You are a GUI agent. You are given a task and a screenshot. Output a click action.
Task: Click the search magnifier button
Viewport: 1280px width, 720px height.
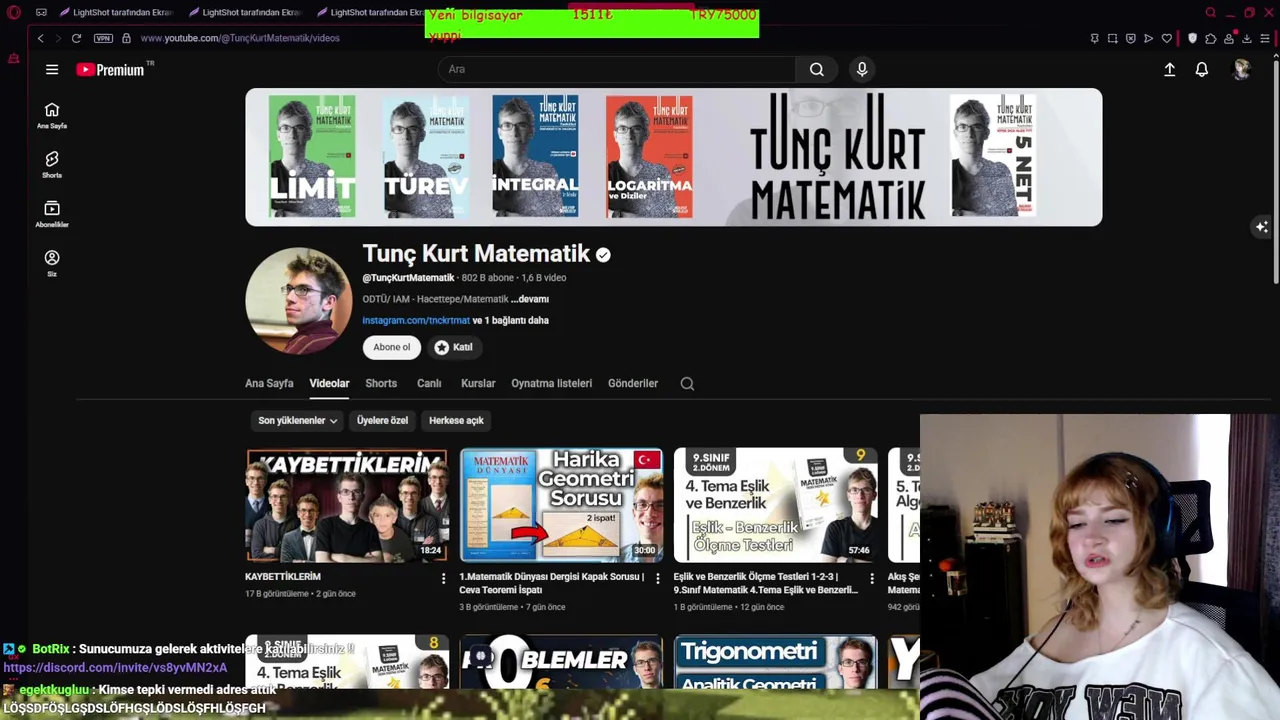click(x=817, y=69)
